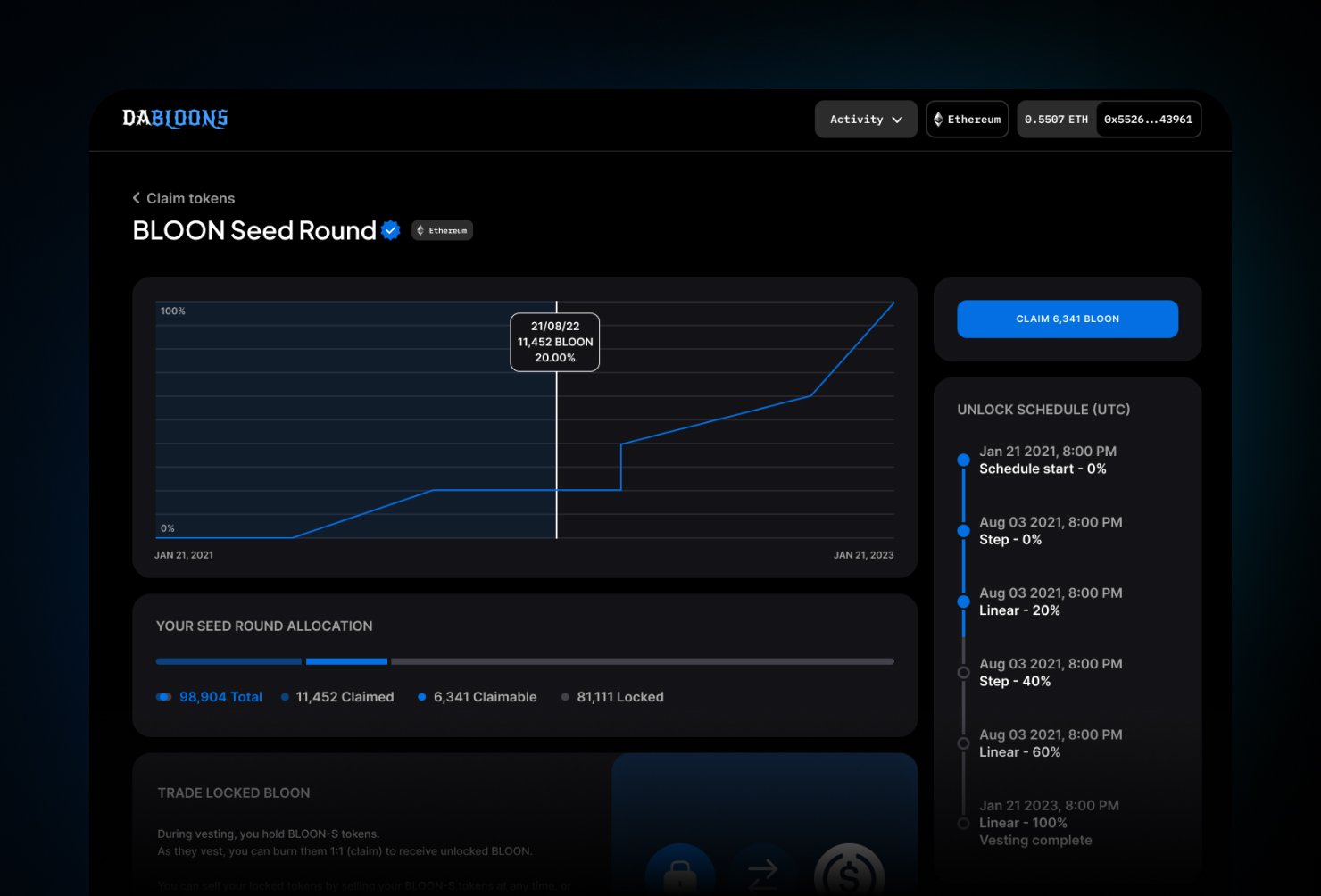Open the Ethereum network selector
This screenshot has width=1321, height=896.
(968, 119)
